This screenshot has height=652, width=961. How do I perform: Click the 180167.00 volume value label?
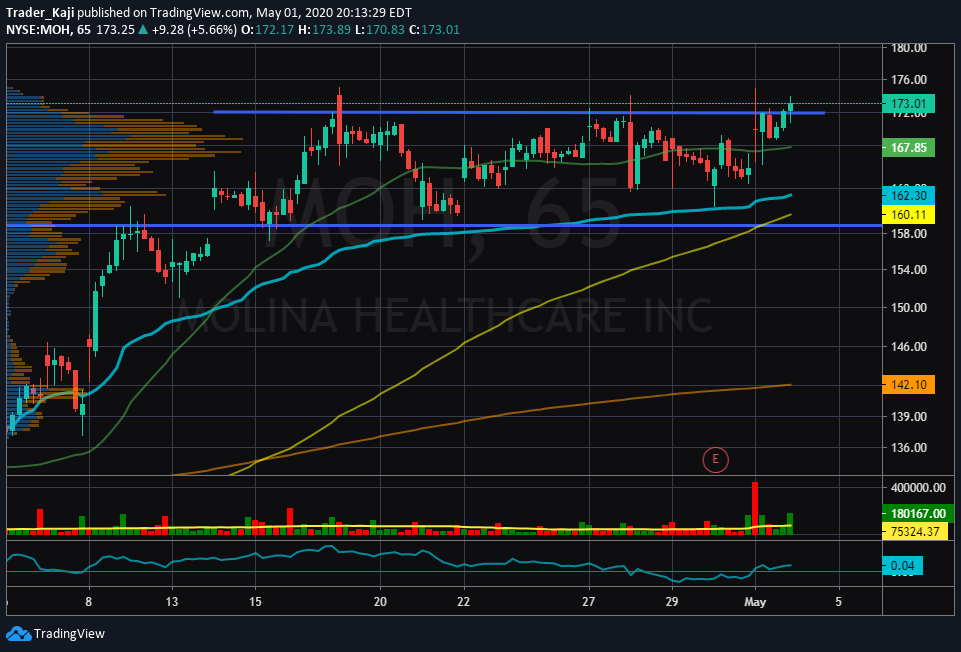pyautogui.click(x=917, y=513)
